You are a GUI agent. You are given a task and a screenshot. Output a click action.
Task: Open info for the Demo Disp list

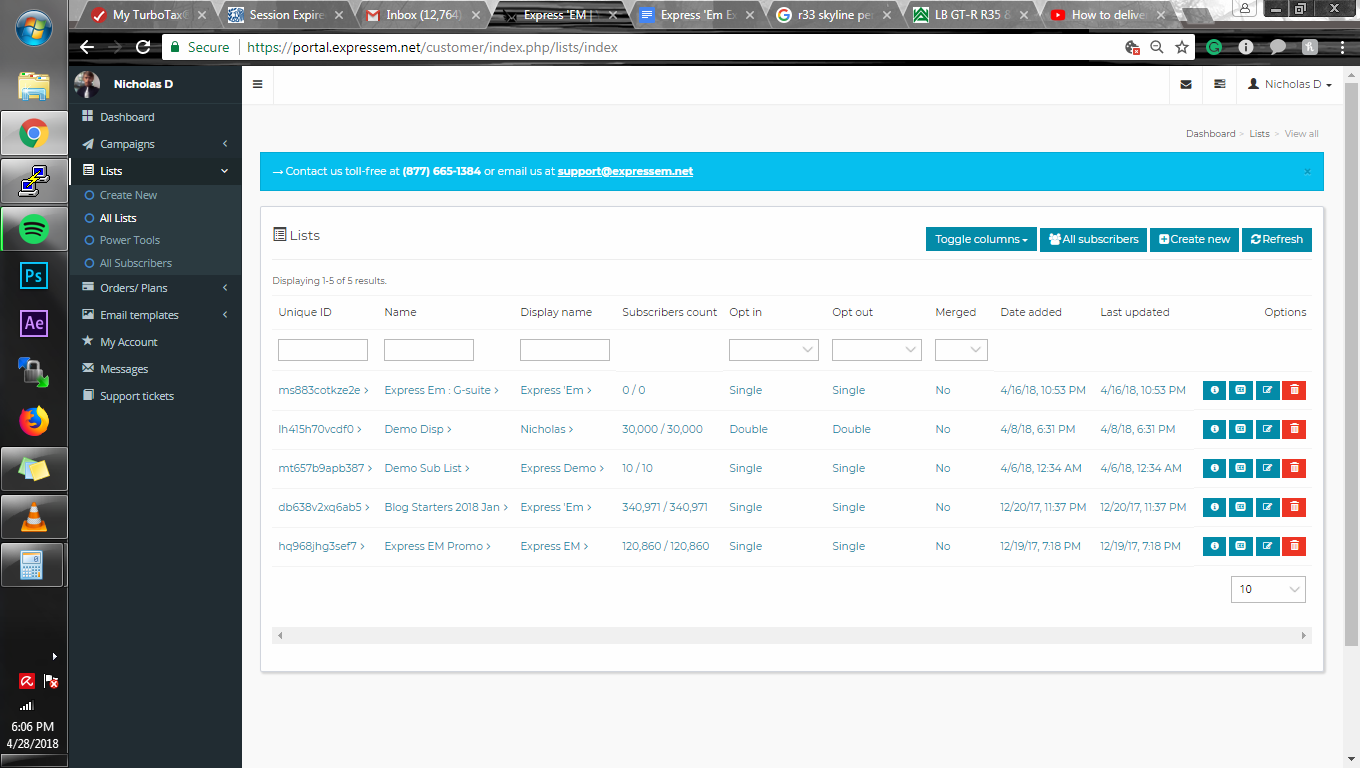click(1215, 429)
